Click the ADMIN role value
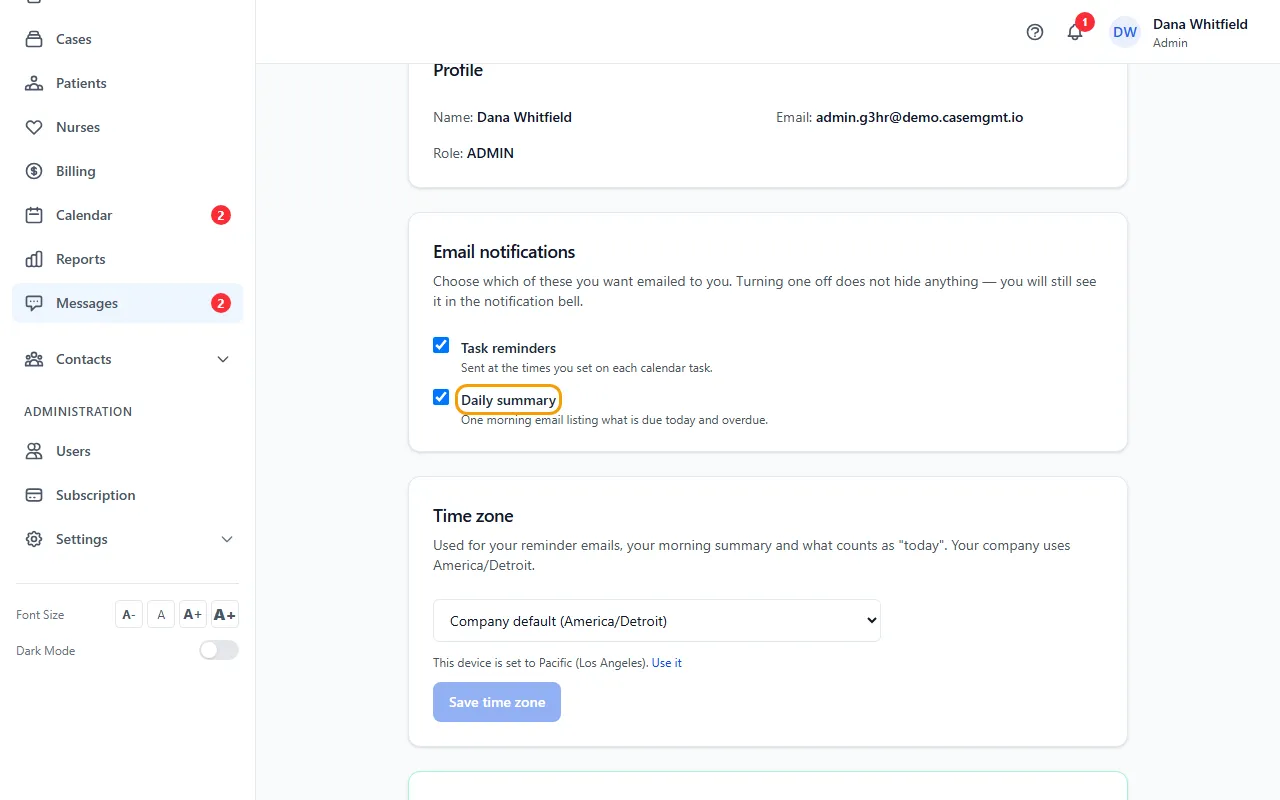 click(490, 153)
